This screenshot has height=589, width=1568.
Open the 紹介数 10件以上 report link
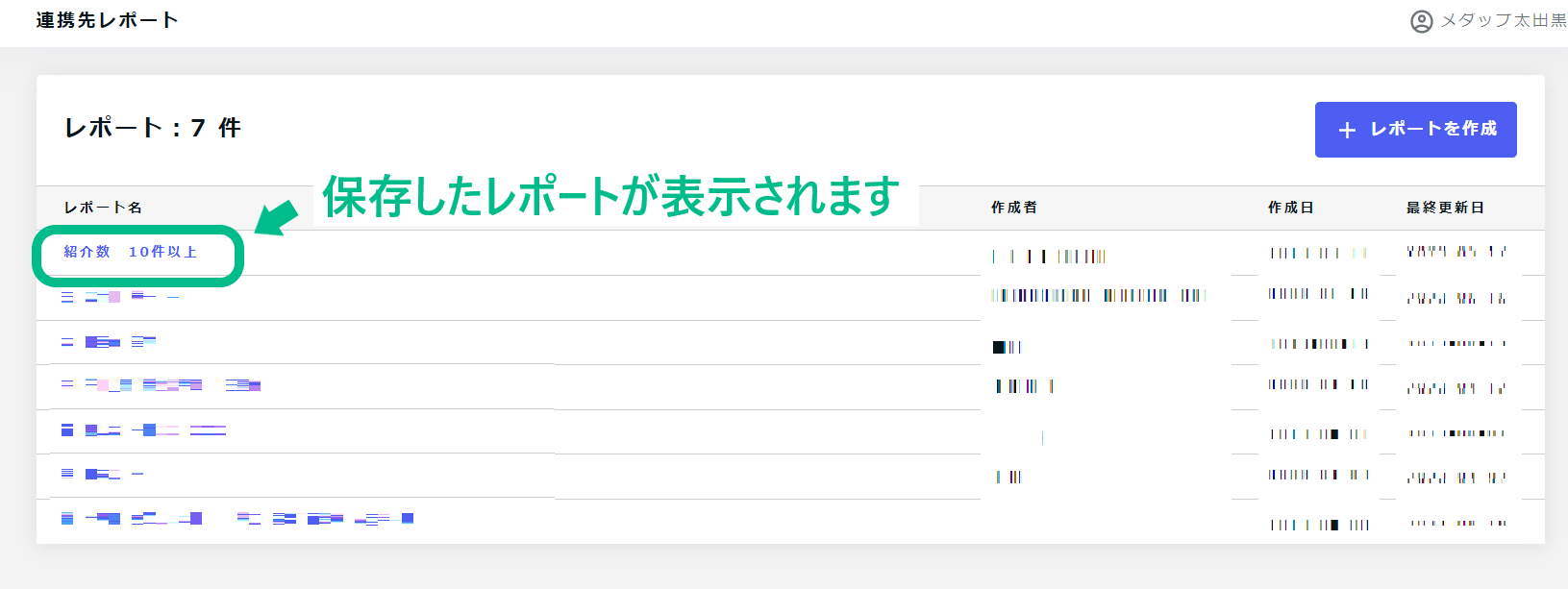tap(131, 252)
